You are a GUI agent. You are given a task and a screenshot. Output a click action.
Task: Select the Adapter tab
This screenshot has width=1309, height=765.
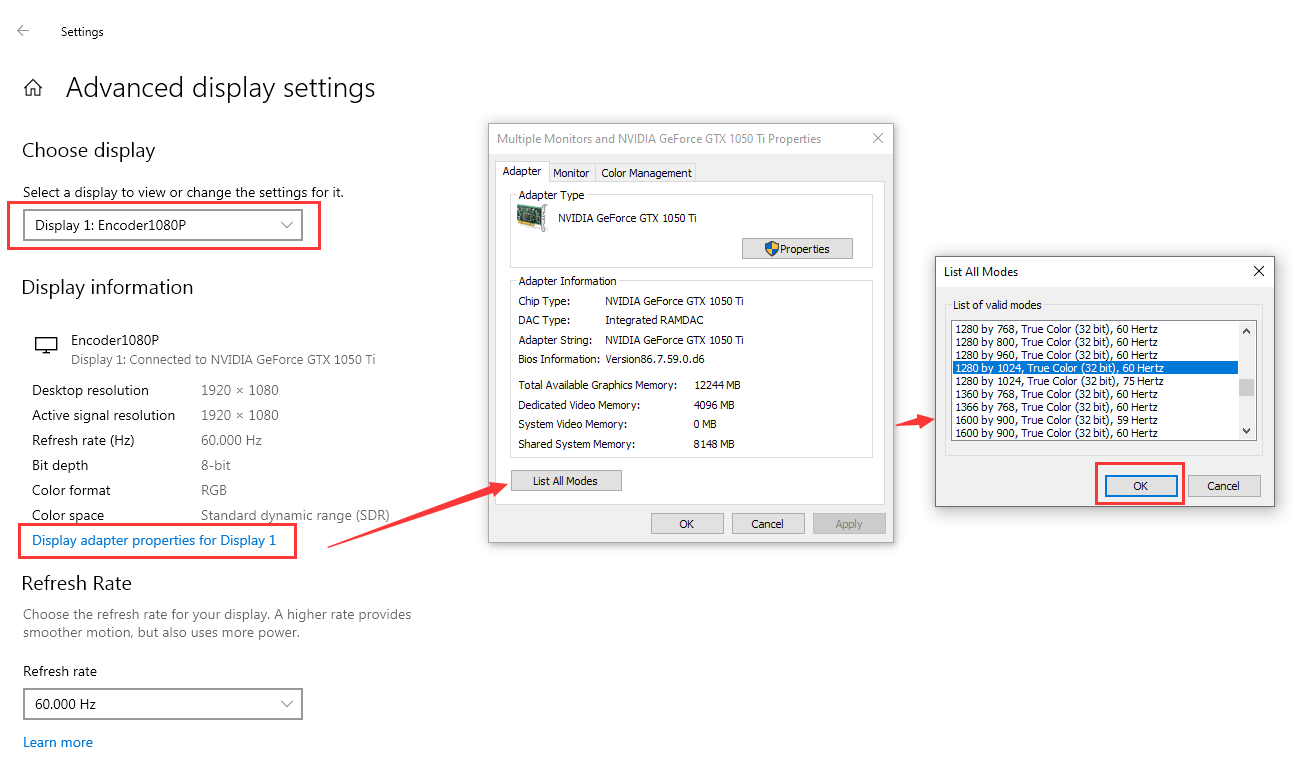521,171
